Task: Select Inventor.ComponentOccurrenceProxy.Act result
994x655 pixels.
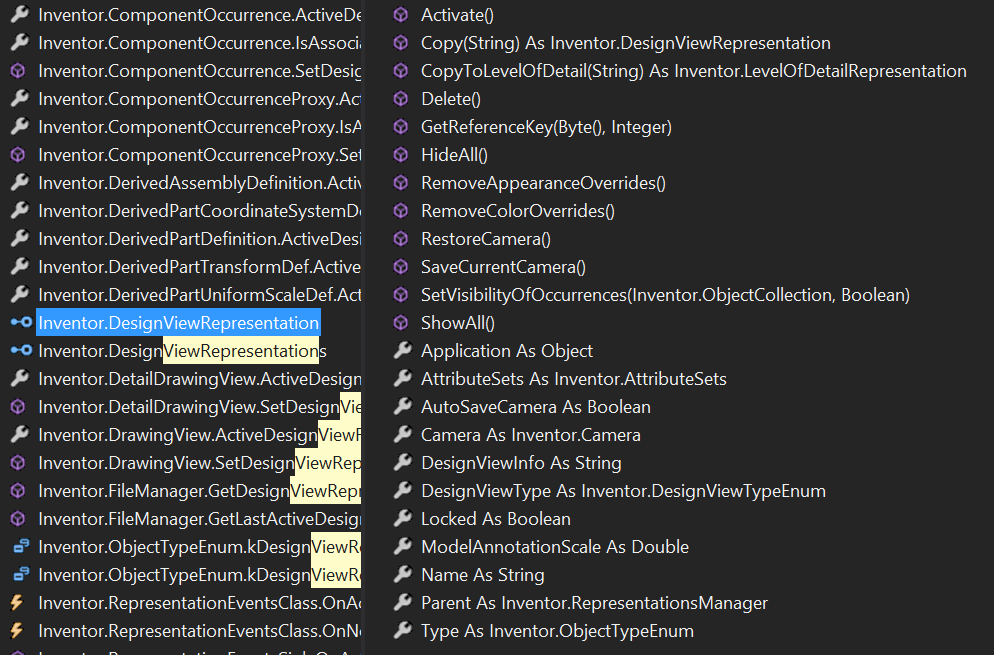Action: point(200,98)
